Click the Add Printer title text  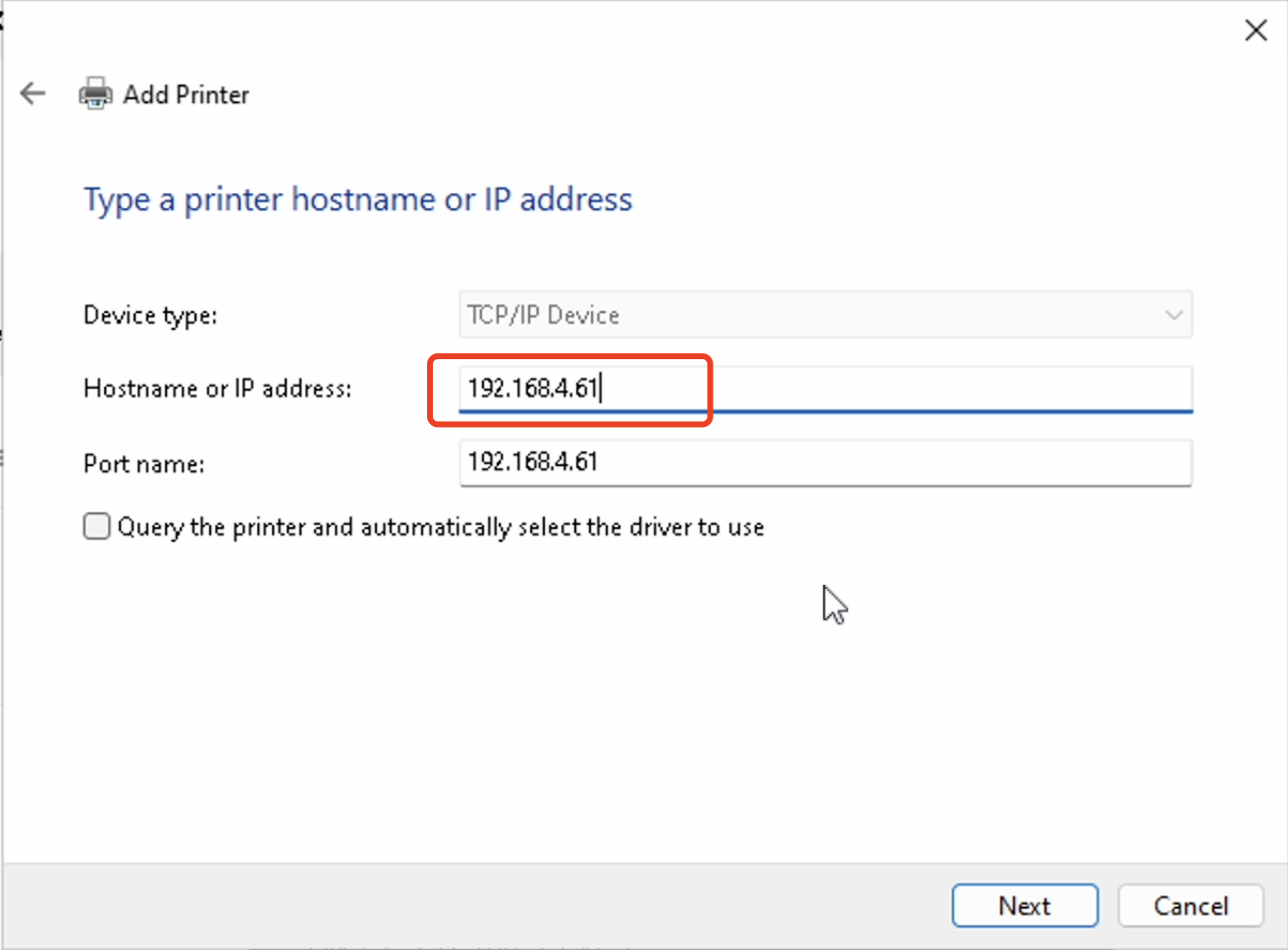(x=186, y=94)
